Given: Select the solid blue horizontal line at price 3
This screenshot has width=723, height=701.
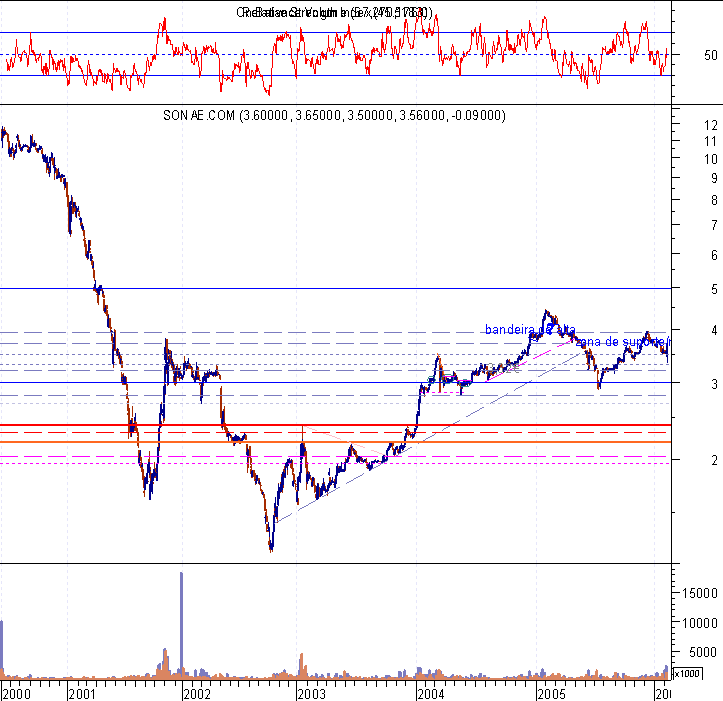Looking at the screenshot, I should [336, 382].
